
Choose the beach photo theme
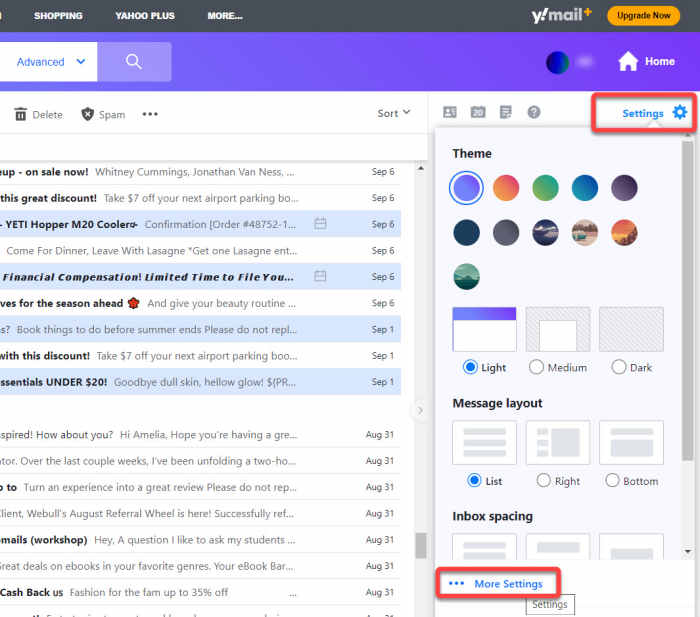pos(584,233)
